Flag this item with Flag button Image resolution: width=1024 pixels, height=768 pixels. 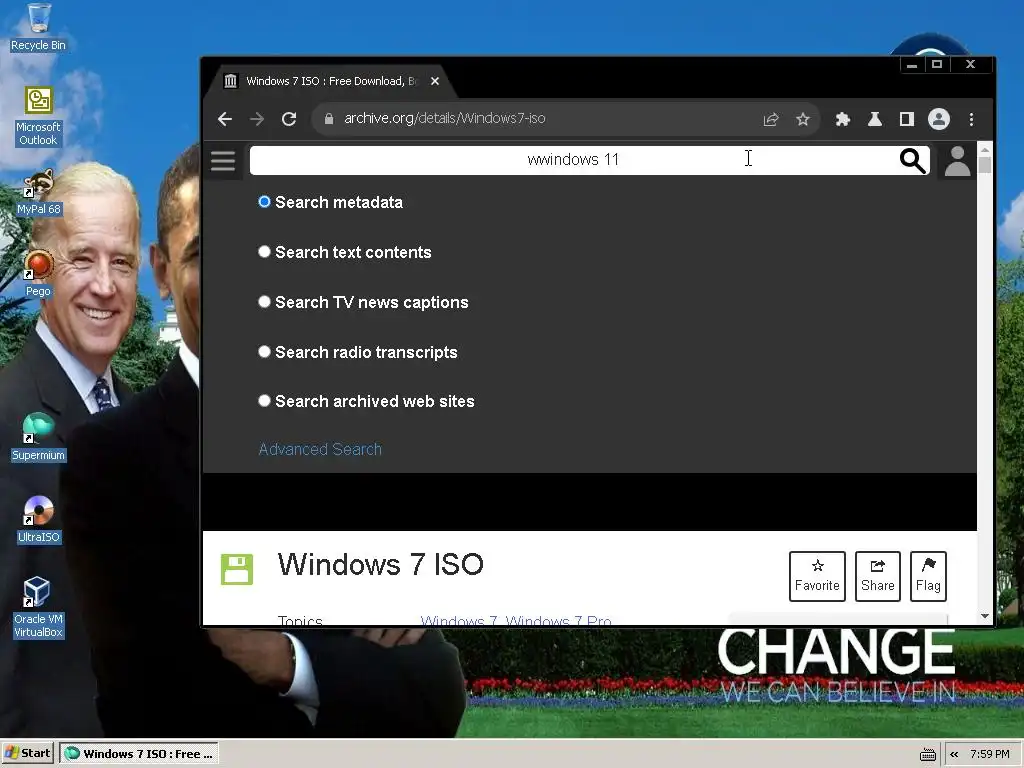pyautogui.click(x=928, y=576)
